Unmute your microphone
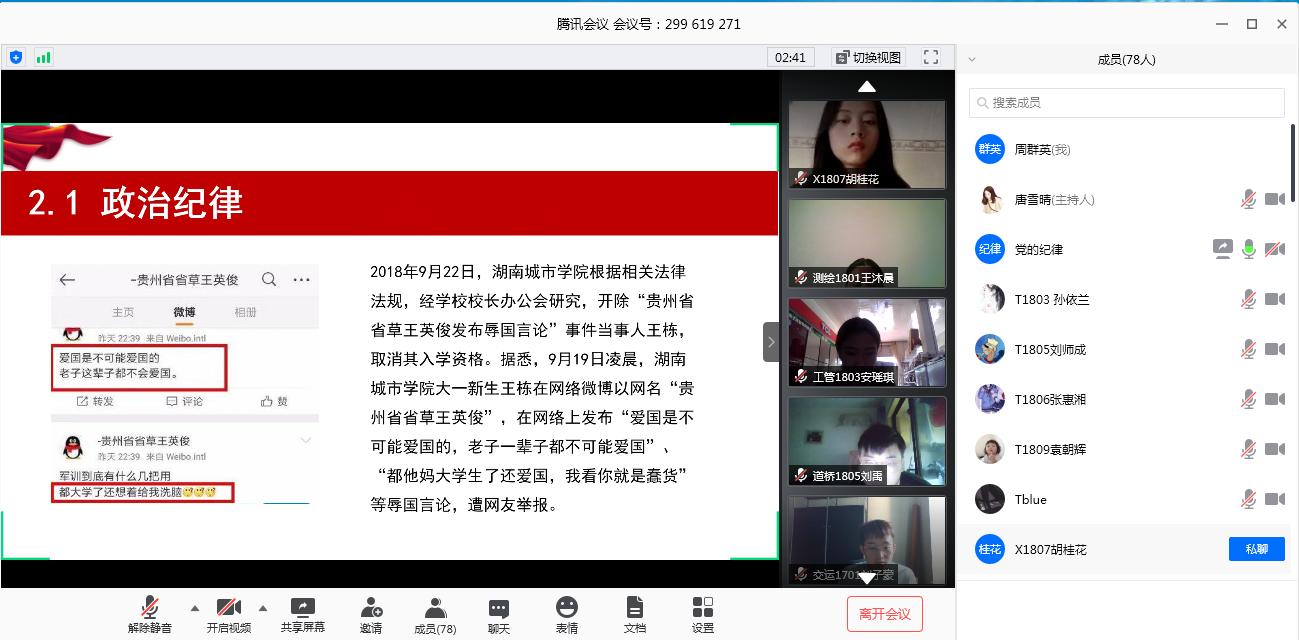This screenshot has width=1299, height=640. (x=151, y=608)
